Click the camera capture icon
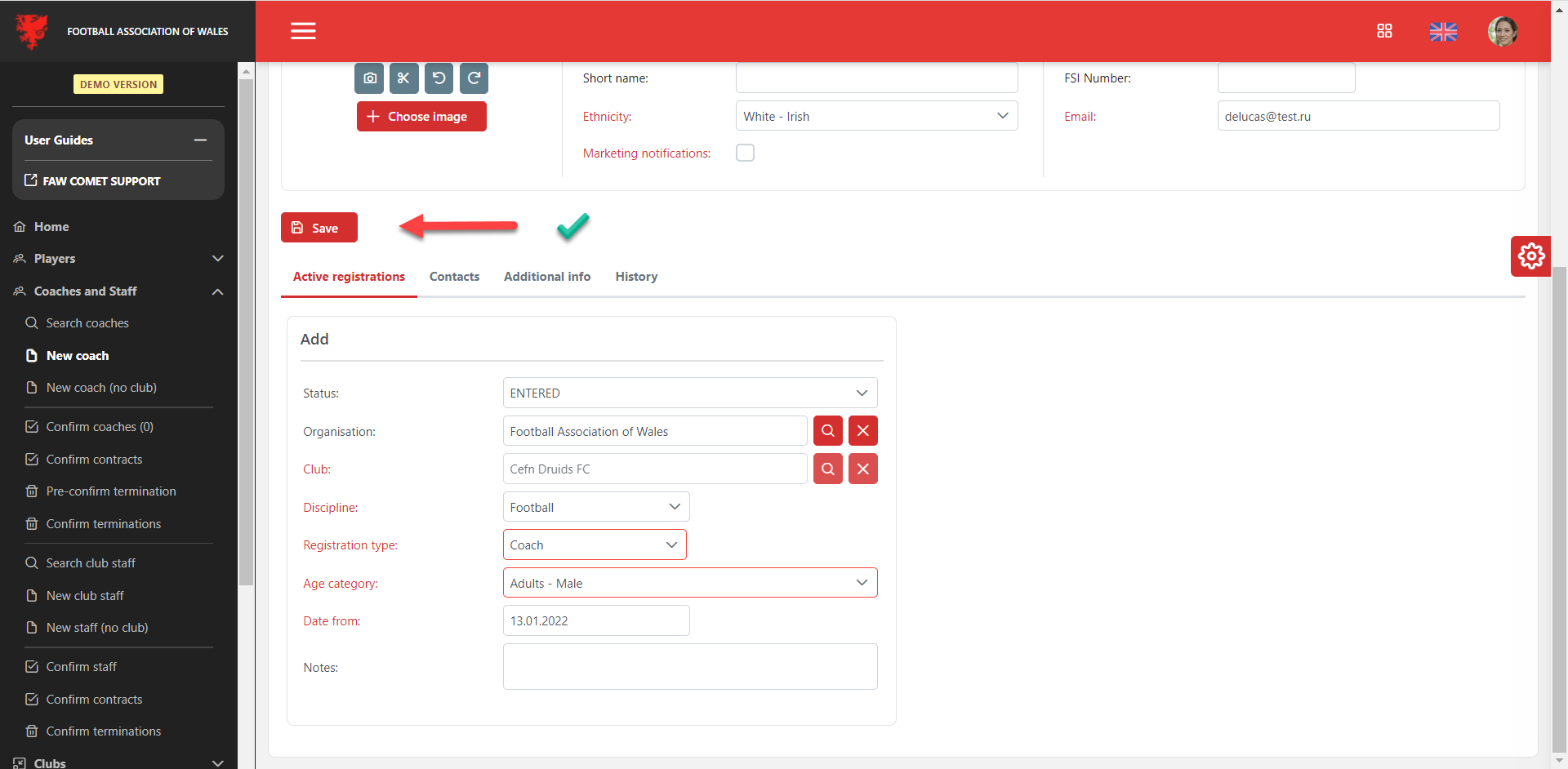 [369, 78]
